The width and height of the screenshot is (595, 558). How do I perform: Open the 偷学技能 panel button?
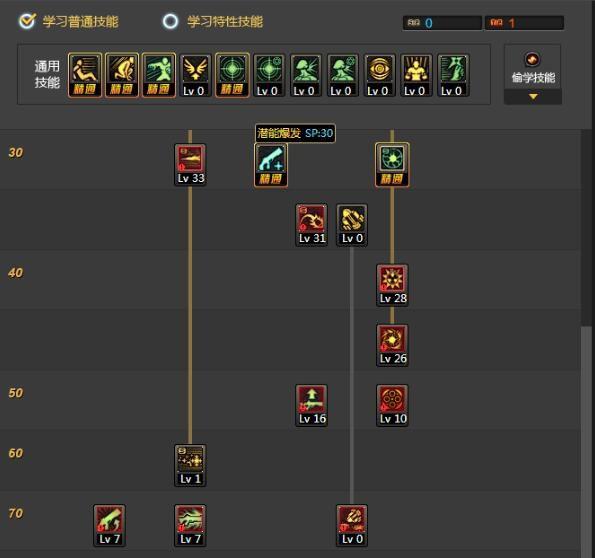533,68
